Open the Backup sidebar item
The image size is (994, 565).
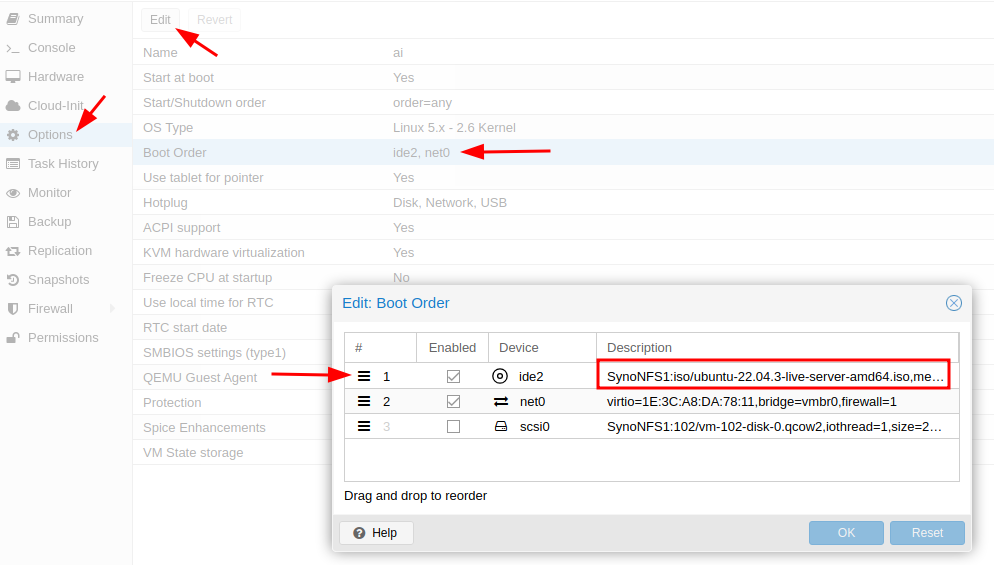coord(49,222)
